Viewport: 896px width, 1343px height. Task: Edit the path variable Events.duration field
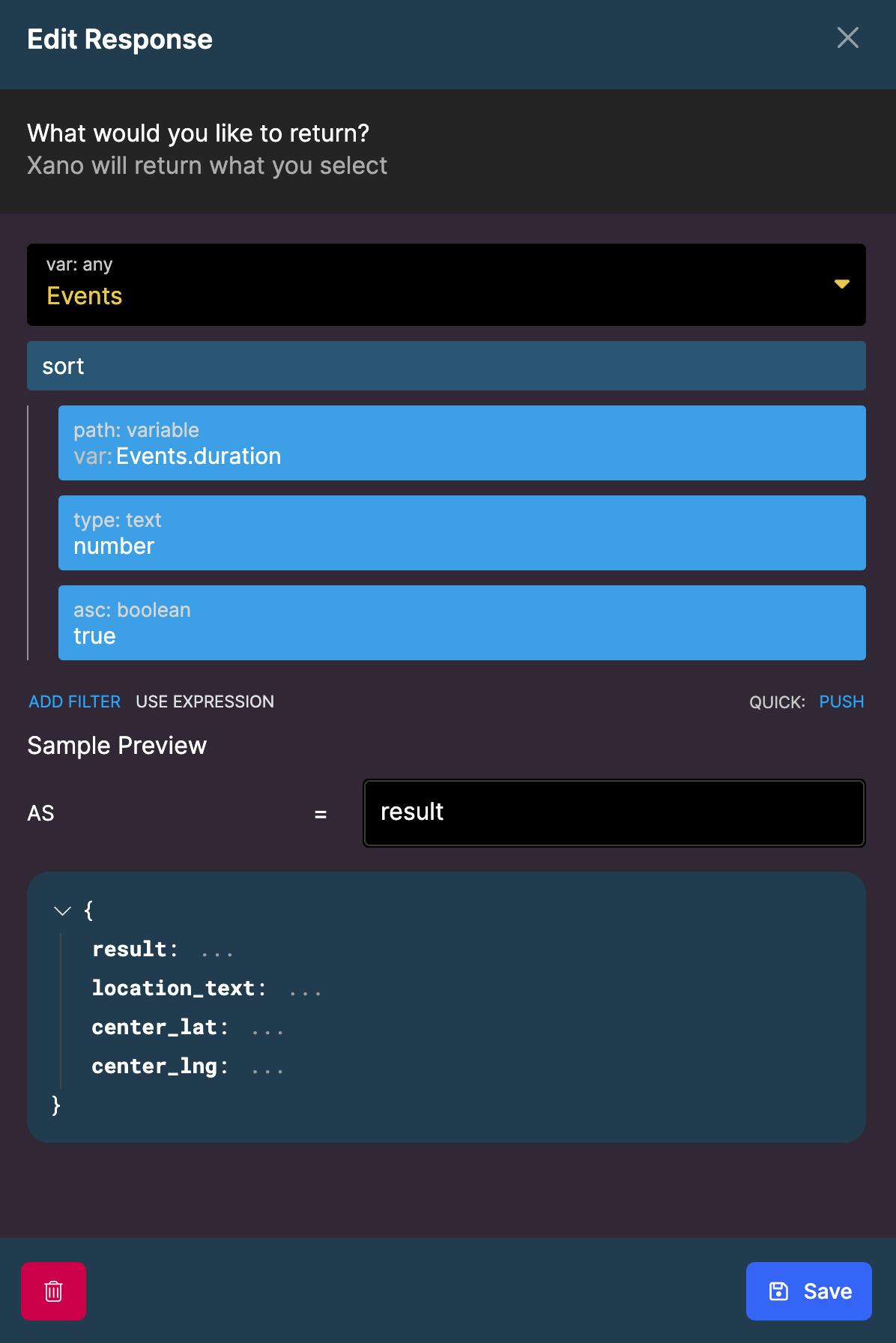pos(461,443)
